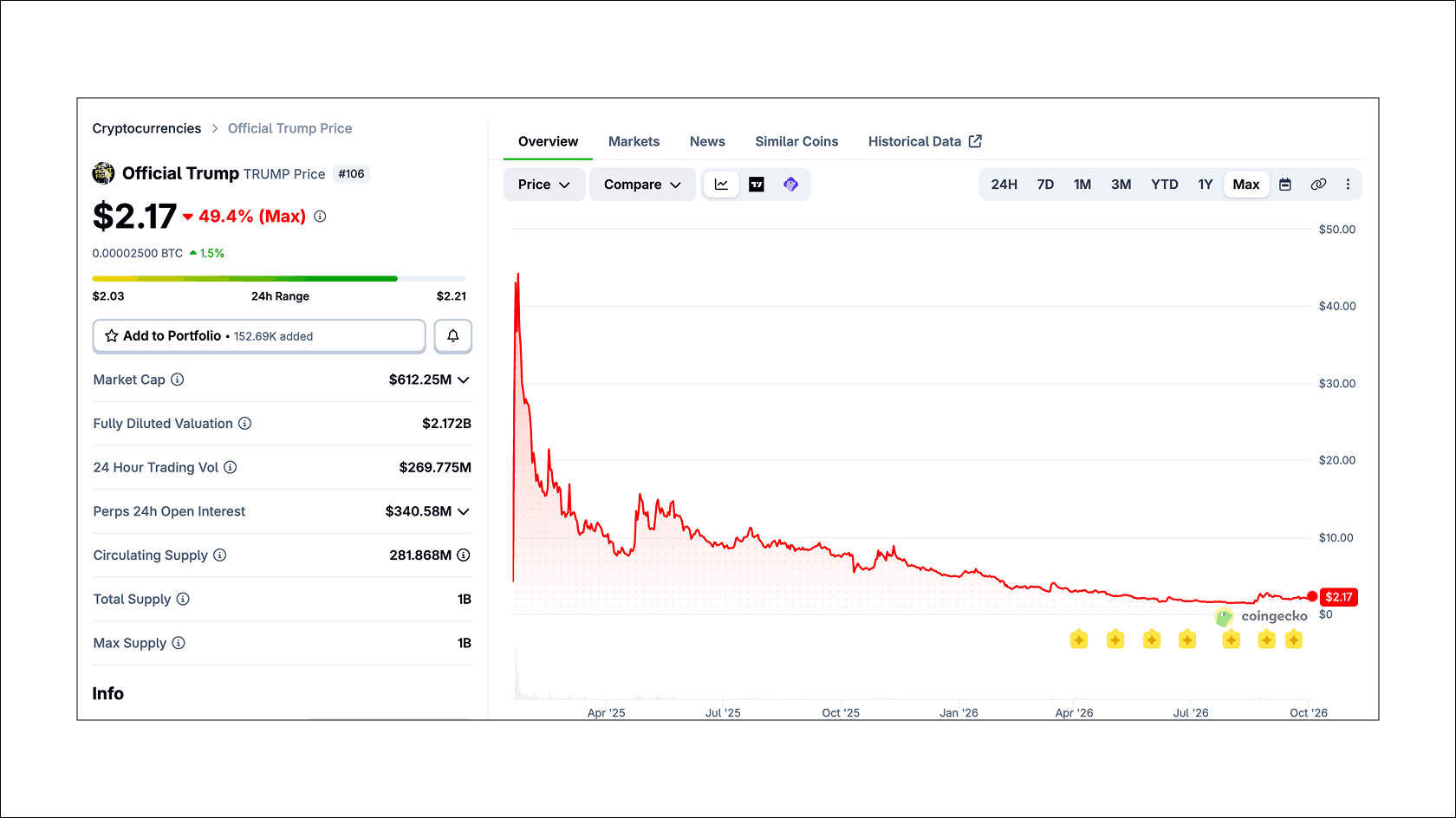Select the 24H time range

pos(1004,185)
